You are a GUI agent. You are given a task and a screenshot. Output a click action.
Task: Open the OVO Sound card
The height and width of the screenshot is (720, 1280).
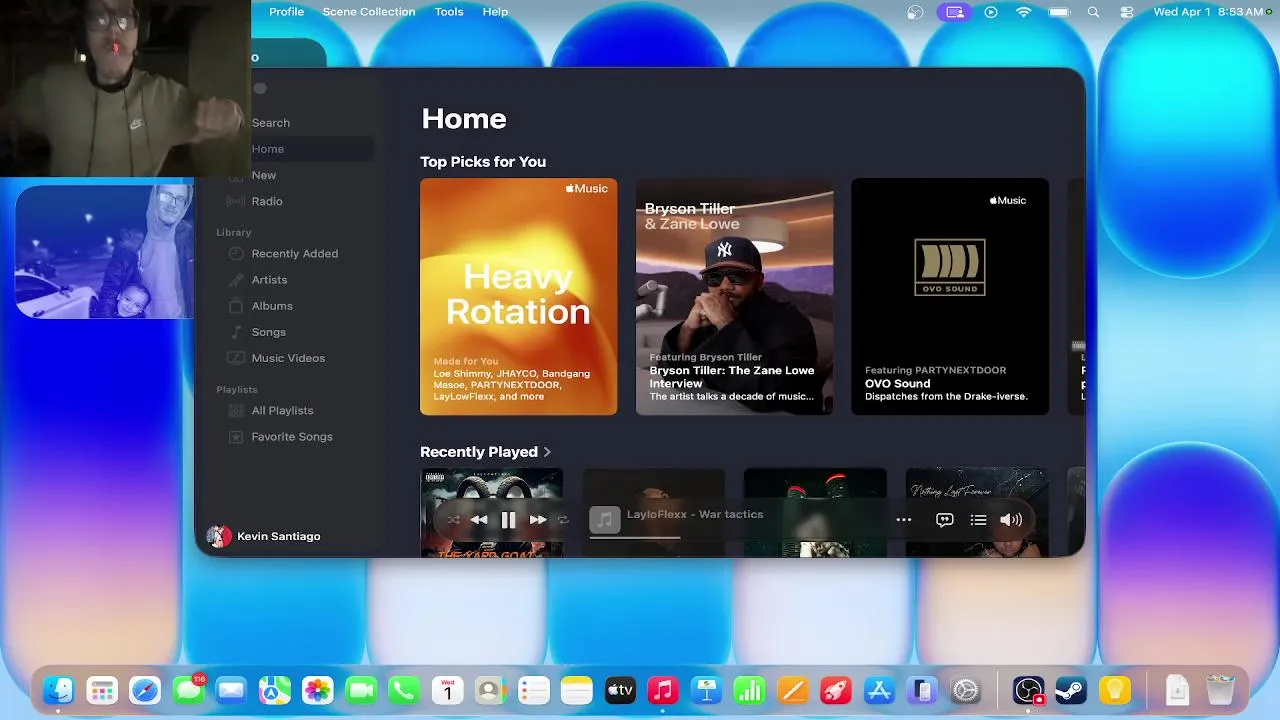click(950, 296)
